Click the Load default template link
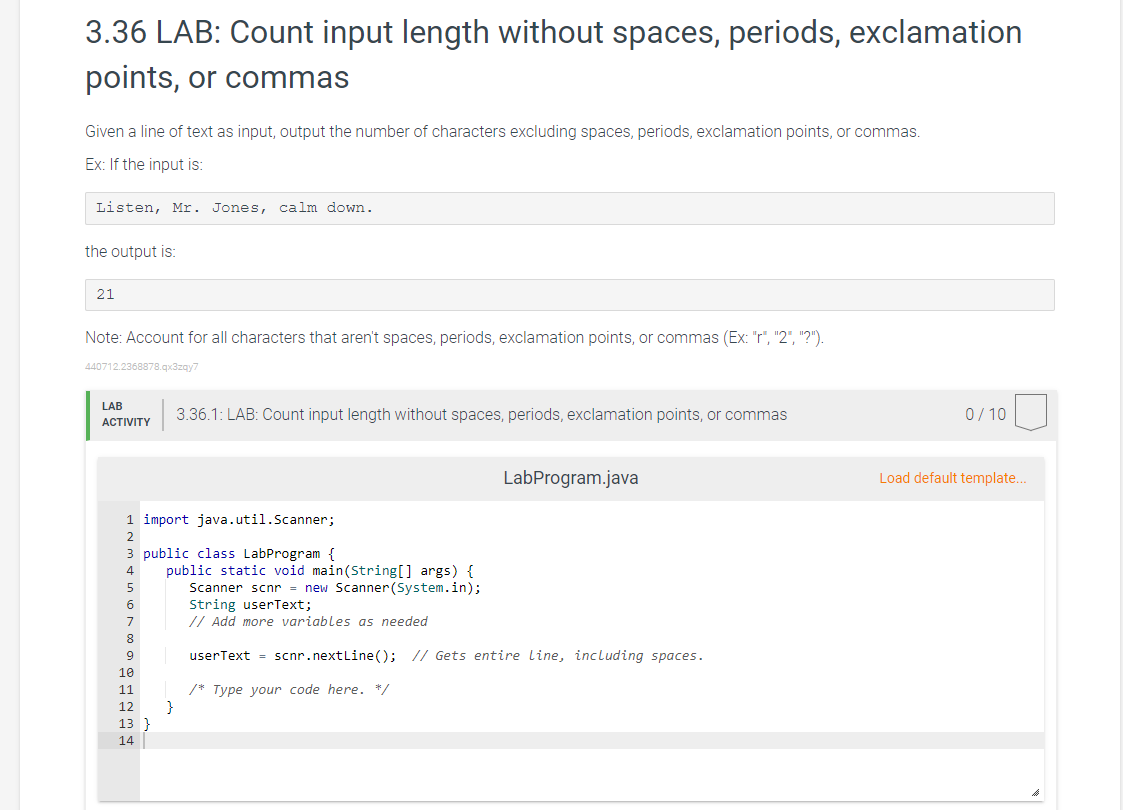The image size is (1123, 810). tap(952, 478)
